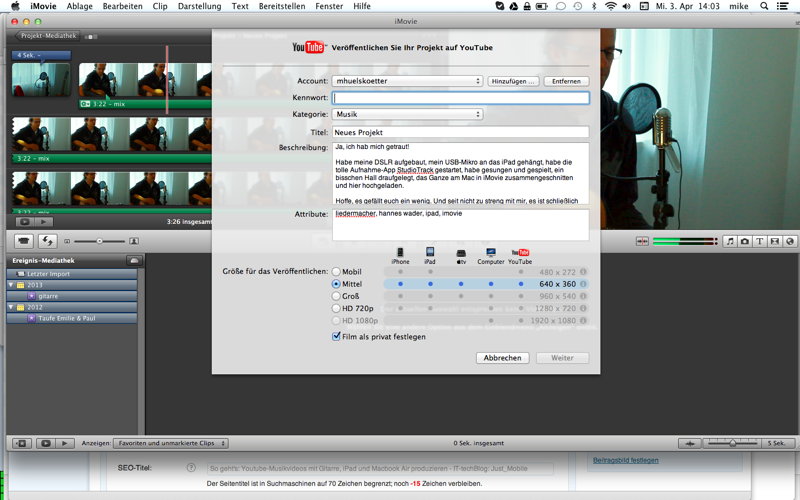Select the gitarre event
The image size is (800, 500).
pyautogui.click(x=72, y=296)
